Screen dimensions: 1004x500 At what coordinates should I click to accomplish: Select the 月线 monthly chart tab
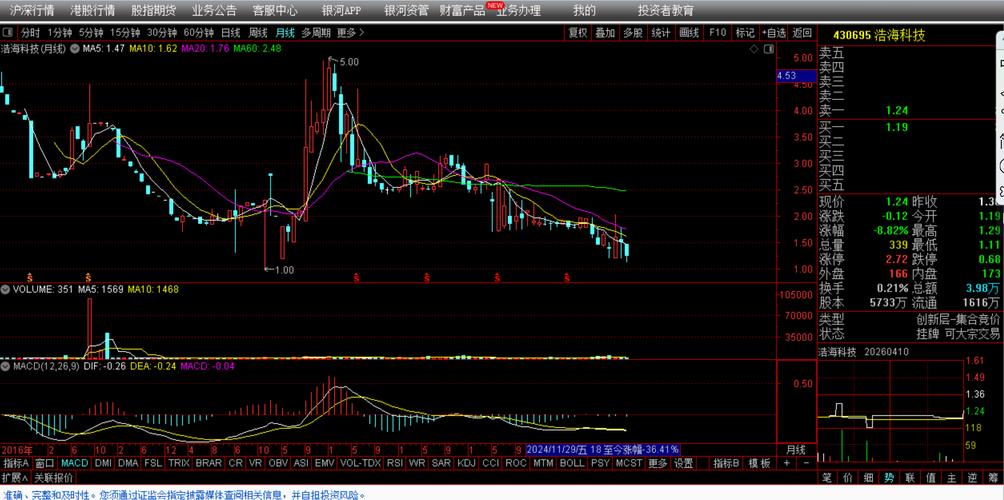285,32
